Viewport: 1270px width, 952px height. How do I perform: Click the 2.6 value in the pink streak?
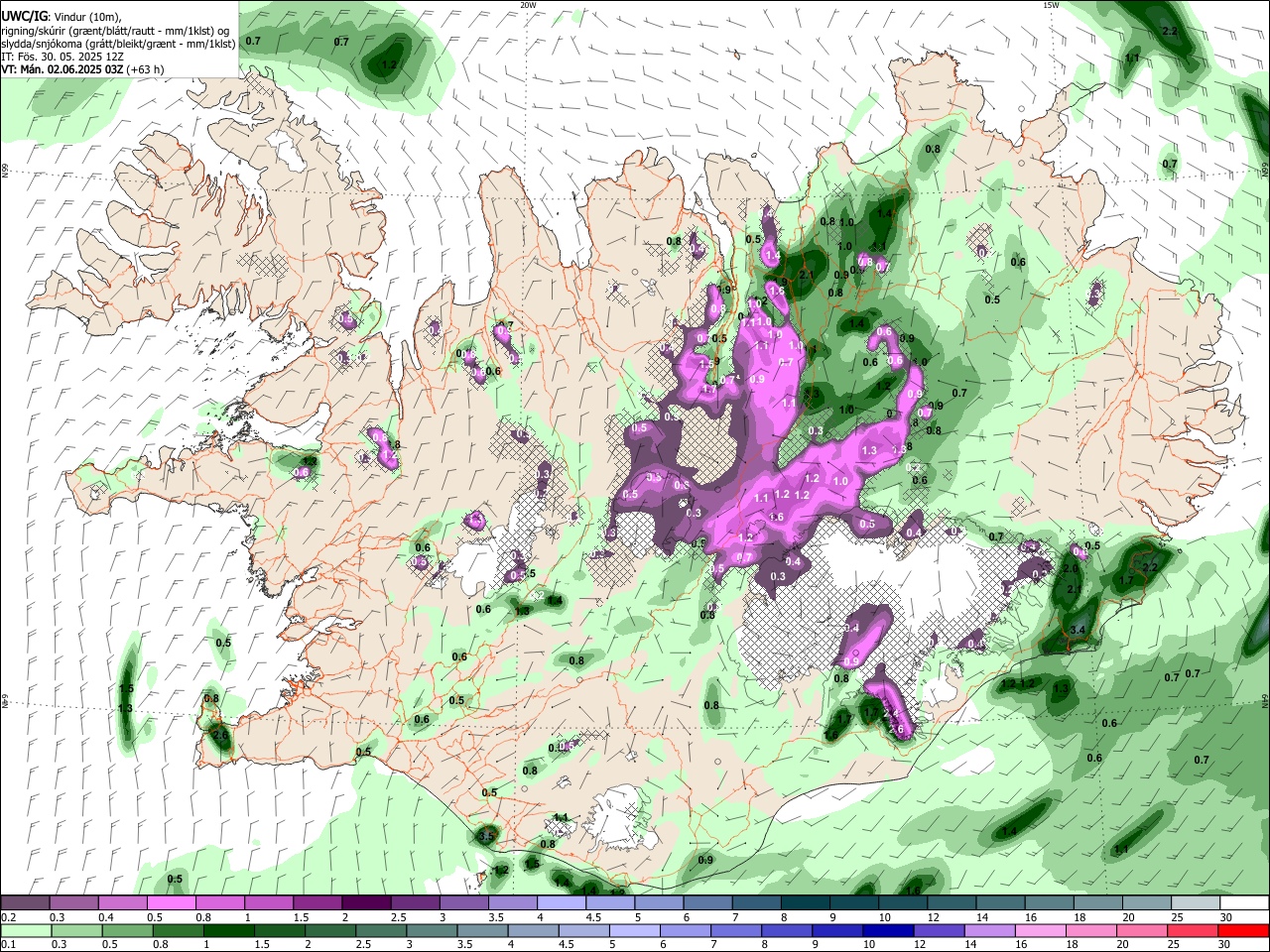(x=898, y=730)
